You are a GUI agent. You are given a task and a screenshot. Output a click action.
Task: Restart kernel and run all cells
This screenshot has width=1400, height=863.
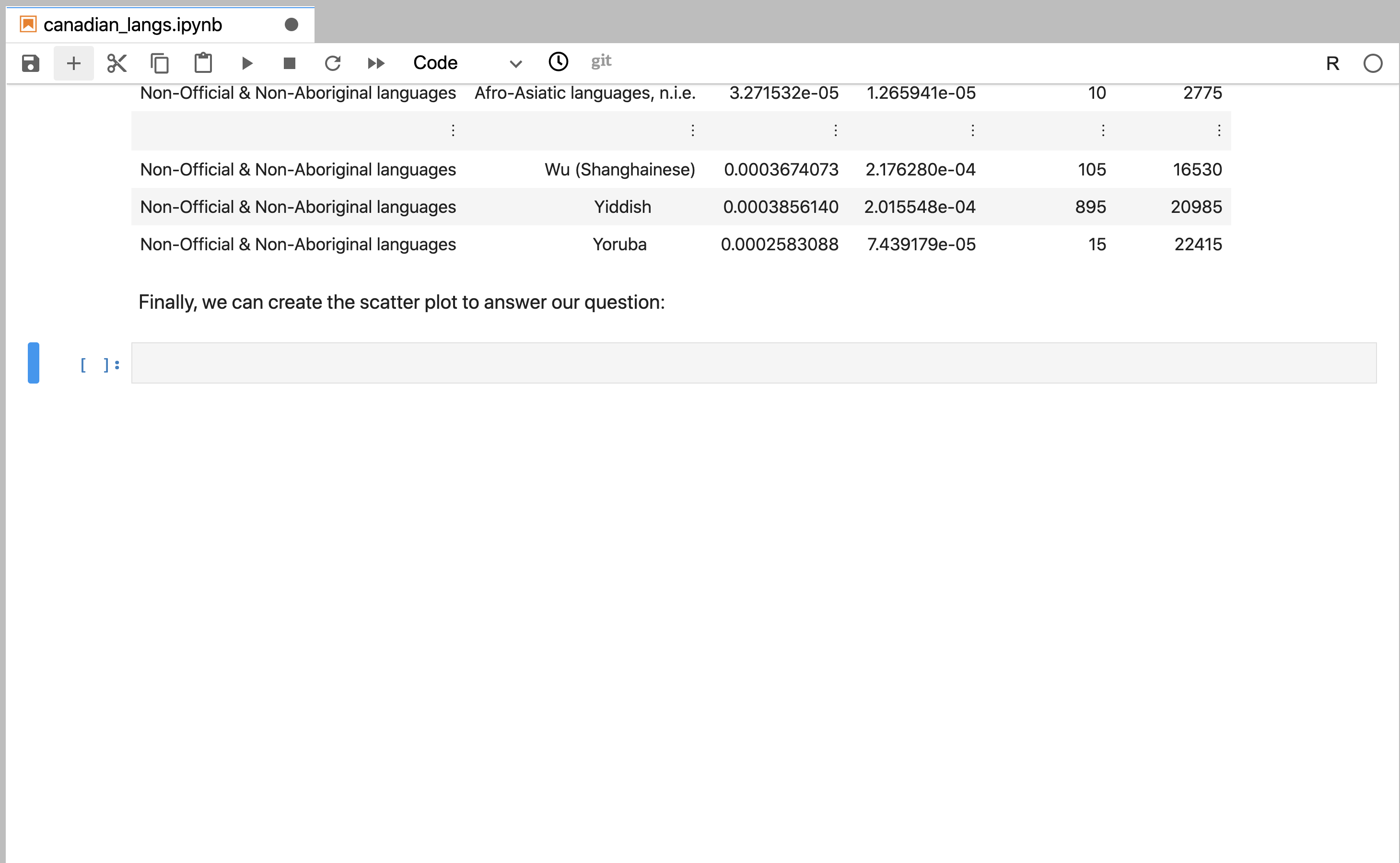(x=376, y=63)
